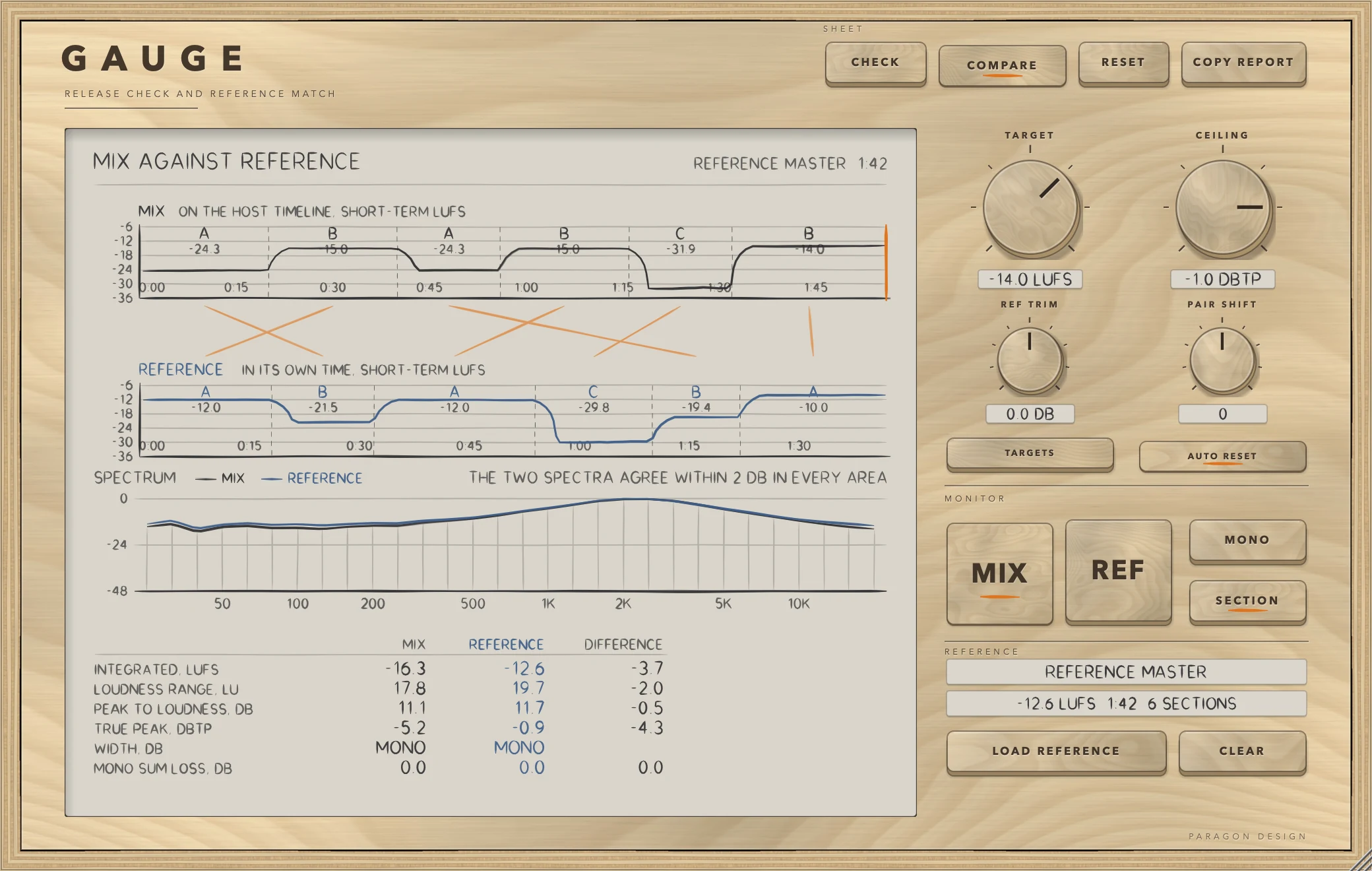Select mix section B at -14.0
This screenshot has width=1372, height=871.
click(x=809, y=262)
